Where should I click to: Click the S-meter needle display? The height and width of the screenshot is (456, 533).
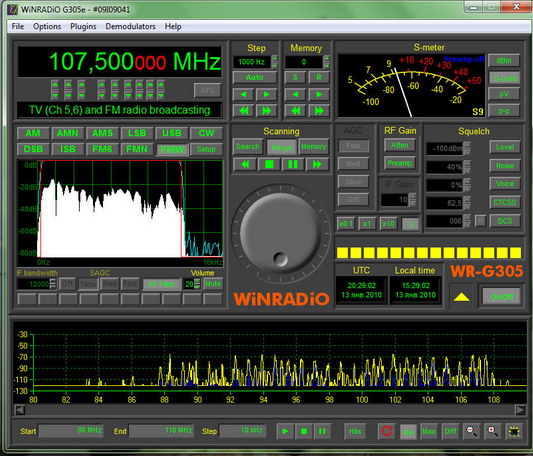point(411,86)
